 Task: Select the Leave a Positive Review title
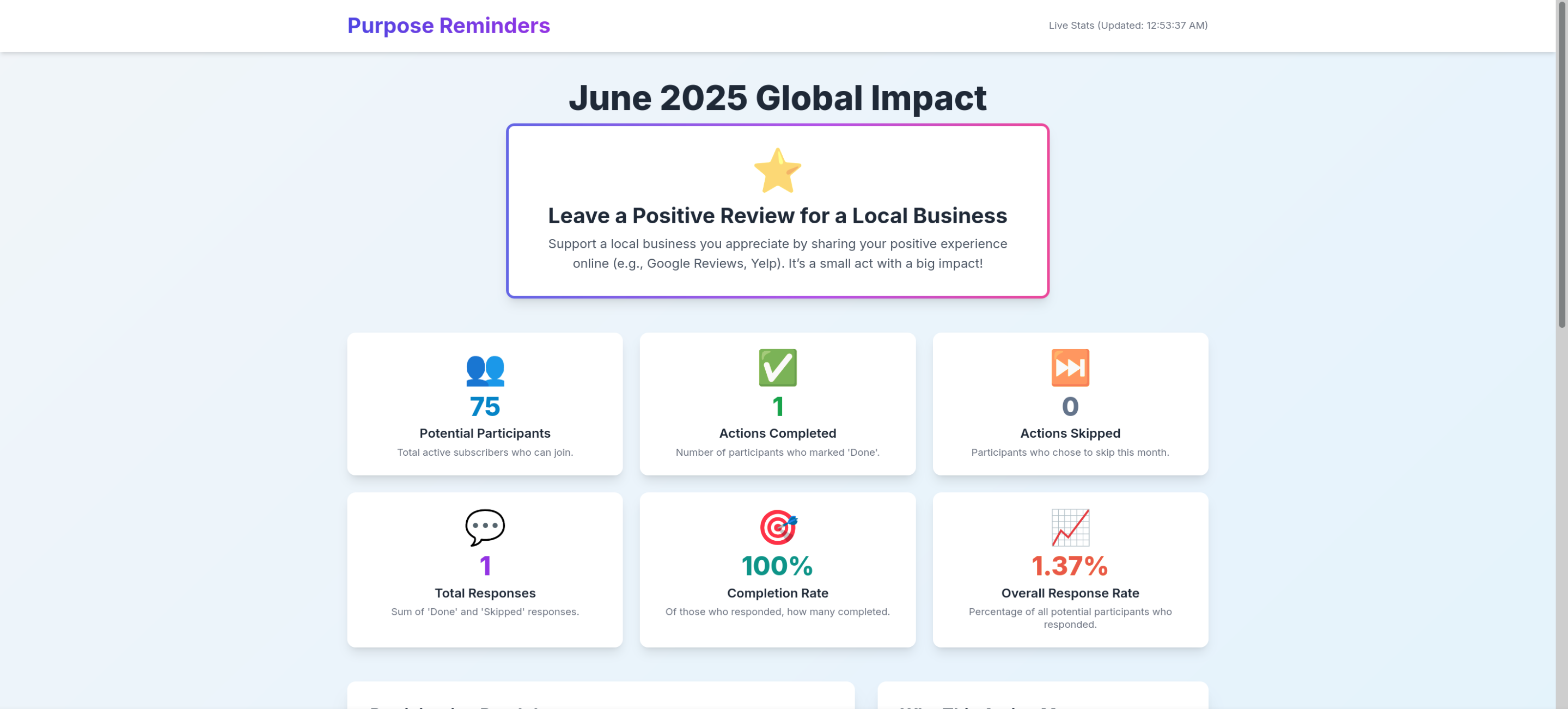pos(777,216)
